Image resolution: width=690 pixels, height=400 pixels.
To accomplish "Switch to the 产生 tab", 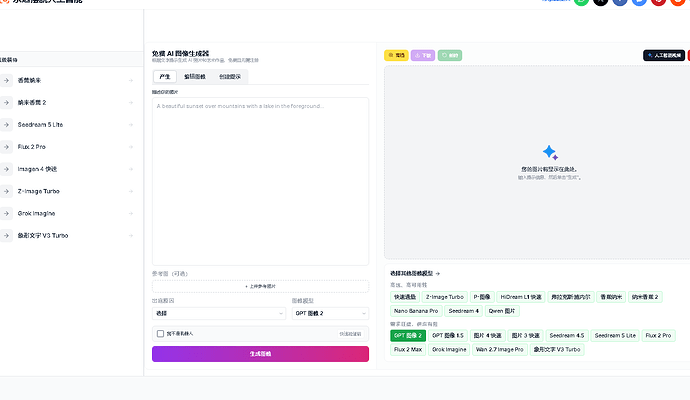I will click(x=165, y=77).
